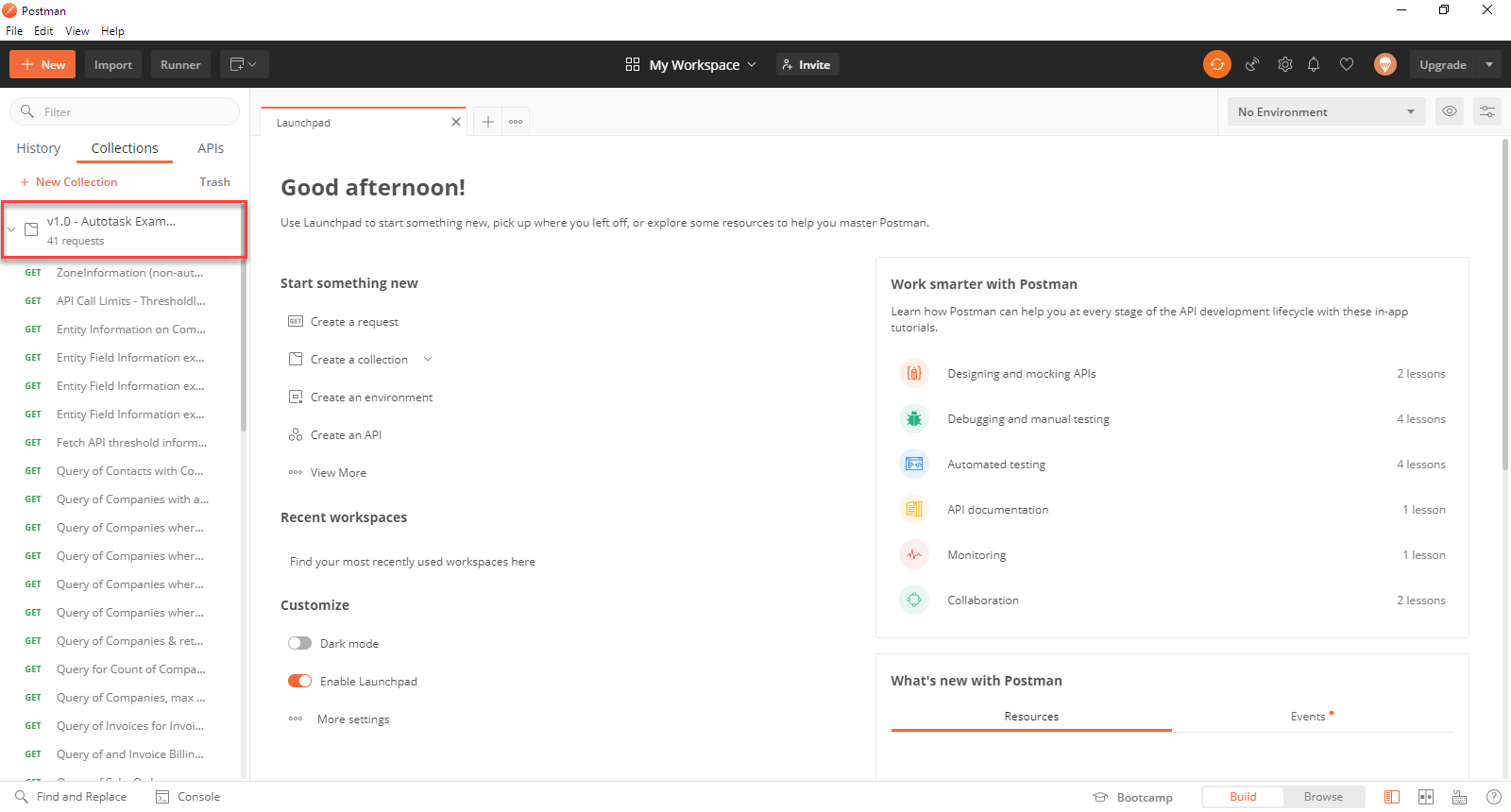1511x812 pixels.
Task: Open environment quick look eye icon
Action: click(1449, 111)
